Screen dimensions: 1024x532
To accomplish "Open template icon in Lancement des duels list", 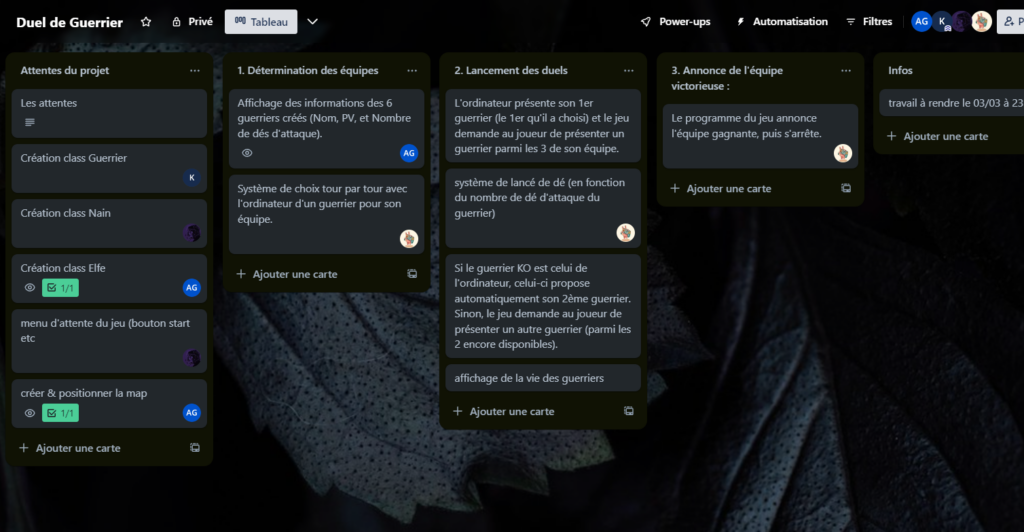I will 628,411.
